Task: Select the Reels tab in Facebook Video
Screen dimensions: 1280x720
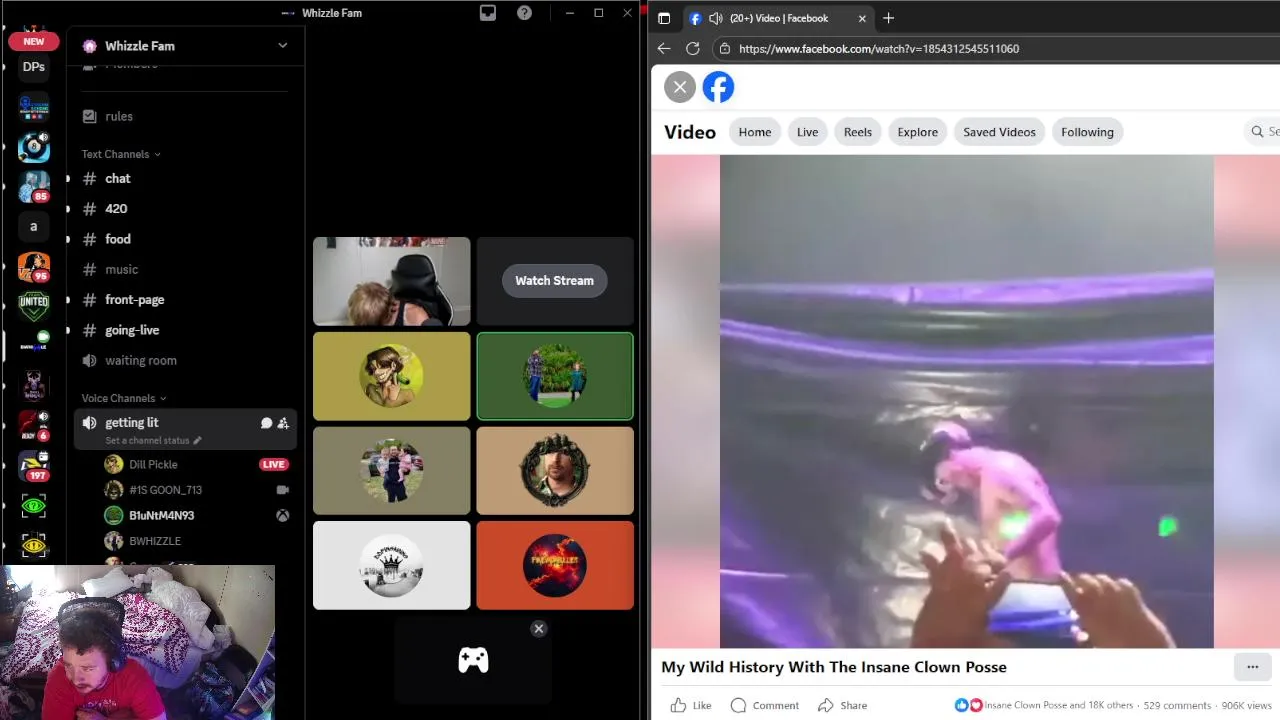Action: (858, 132)
